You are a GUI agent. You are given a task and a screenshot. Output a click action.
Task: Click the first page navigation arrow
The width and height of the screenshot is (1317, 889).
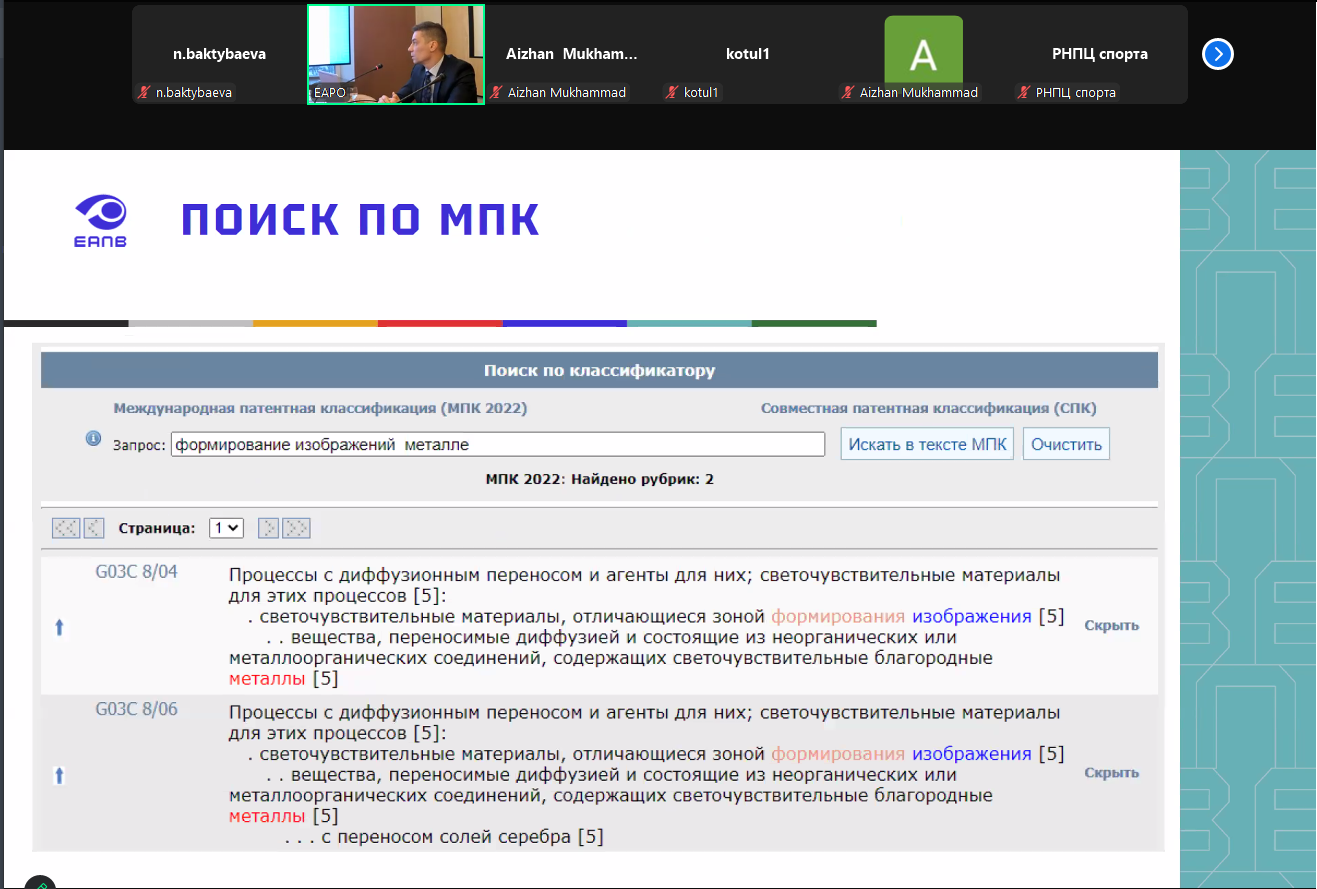tap(65, 528)
